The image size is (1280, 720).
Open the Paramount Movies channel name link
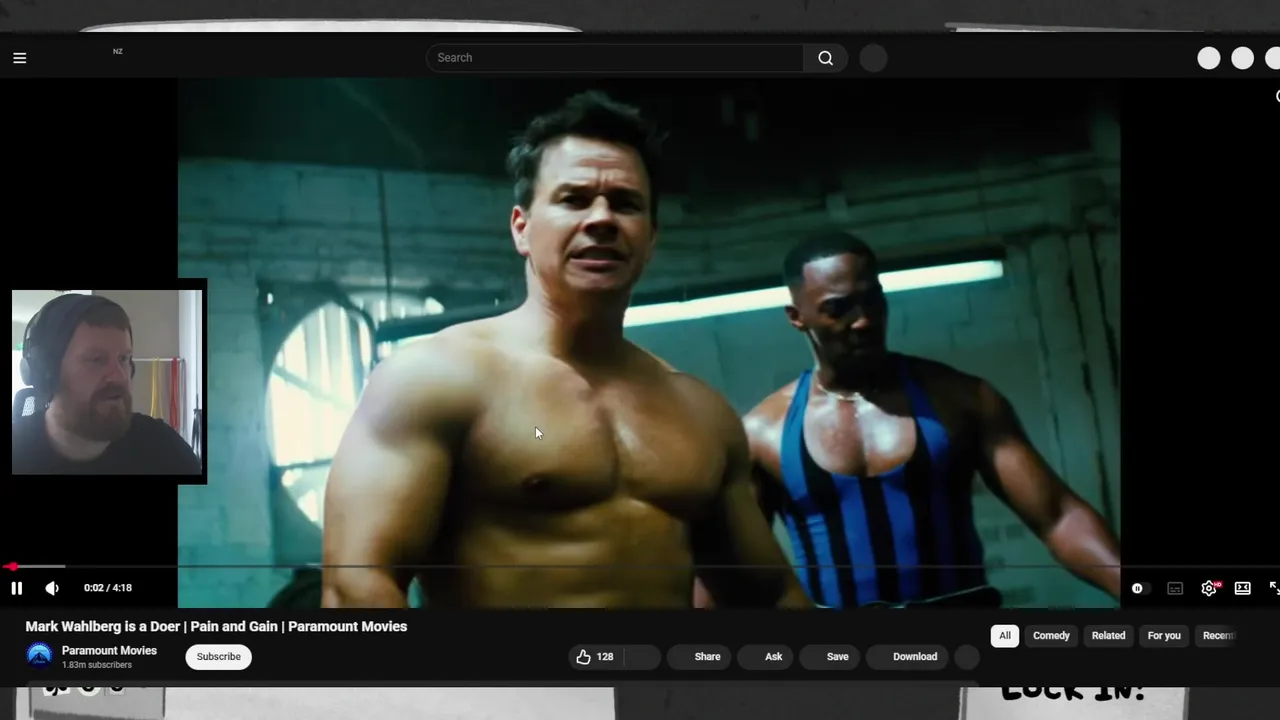[109, 650]
